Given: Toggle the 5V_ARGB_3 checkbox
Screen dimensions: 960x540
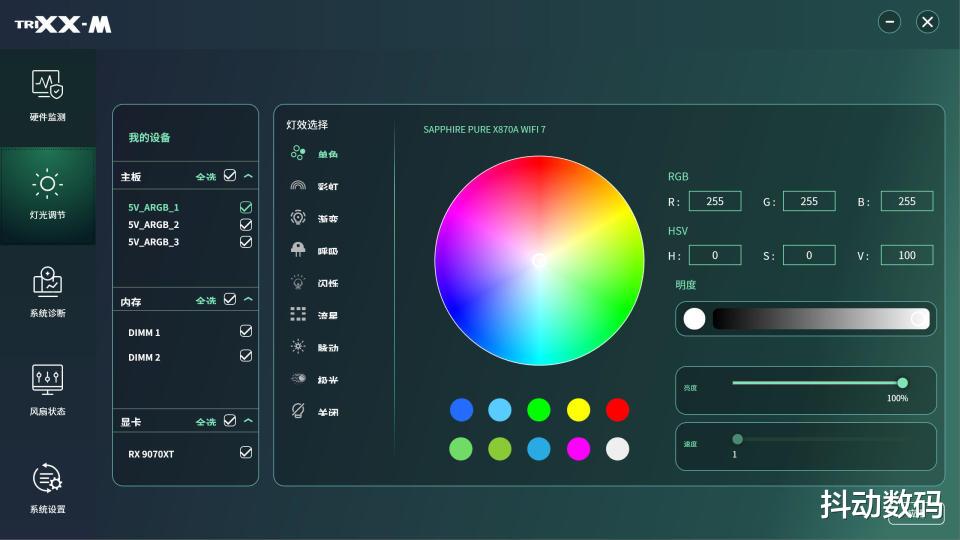Looking at the screenshot, I should click(x=246, y=242).
